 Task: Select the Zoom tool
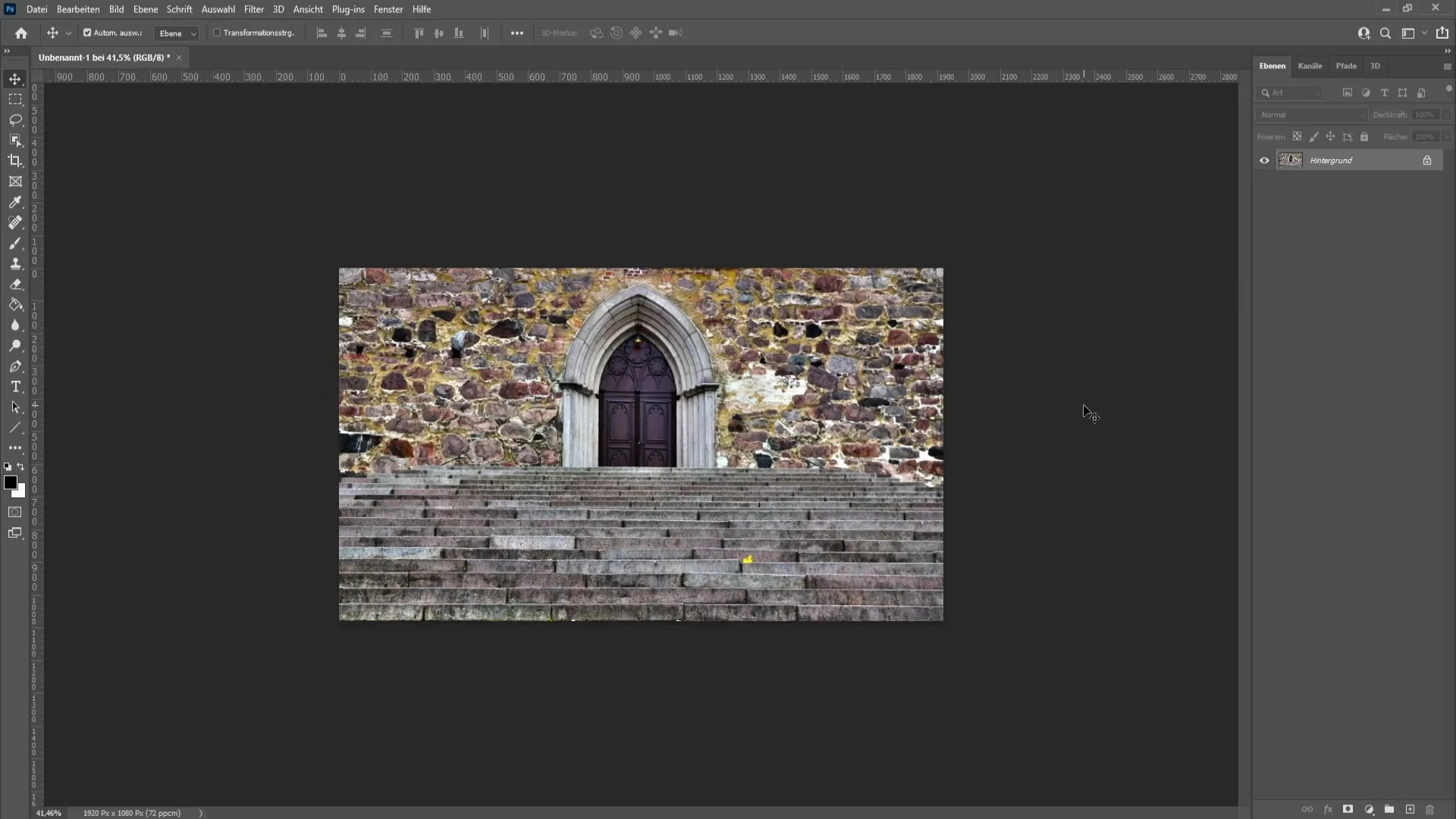tap(15, 345)
